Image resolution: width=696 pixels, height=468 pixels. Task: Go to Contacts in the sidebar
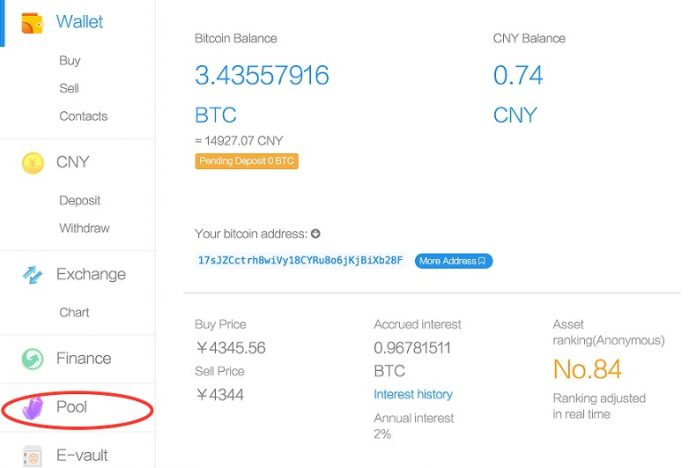[x=83, y=116]
